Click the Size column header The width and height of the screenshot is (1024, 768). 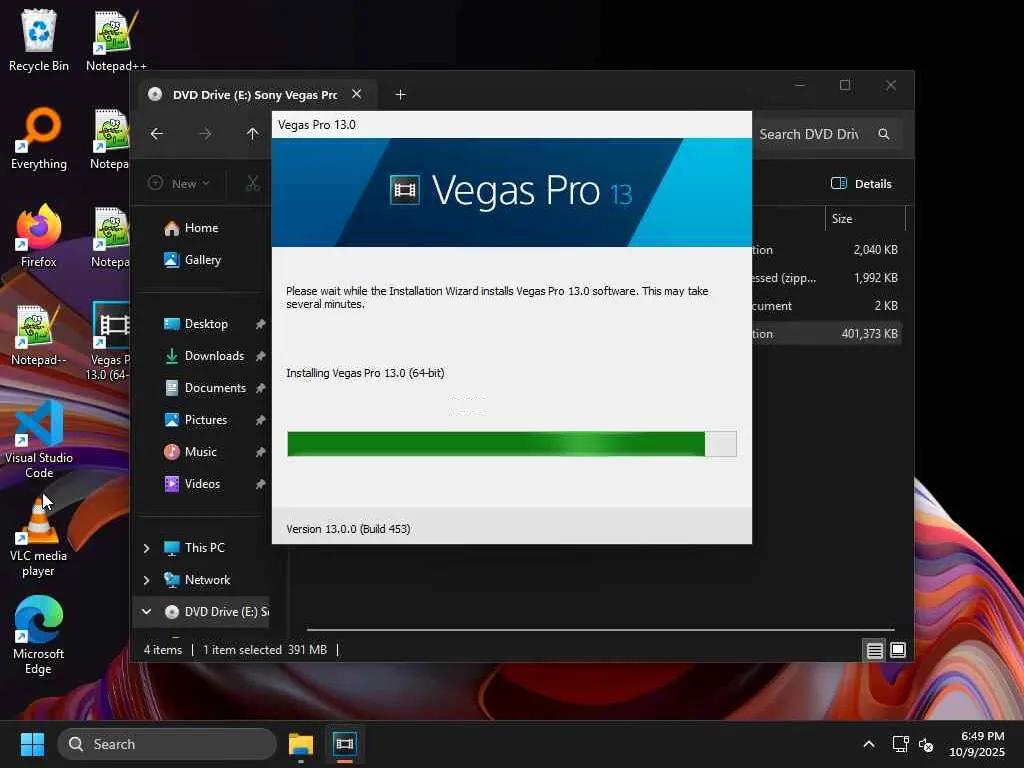point(866,219)
